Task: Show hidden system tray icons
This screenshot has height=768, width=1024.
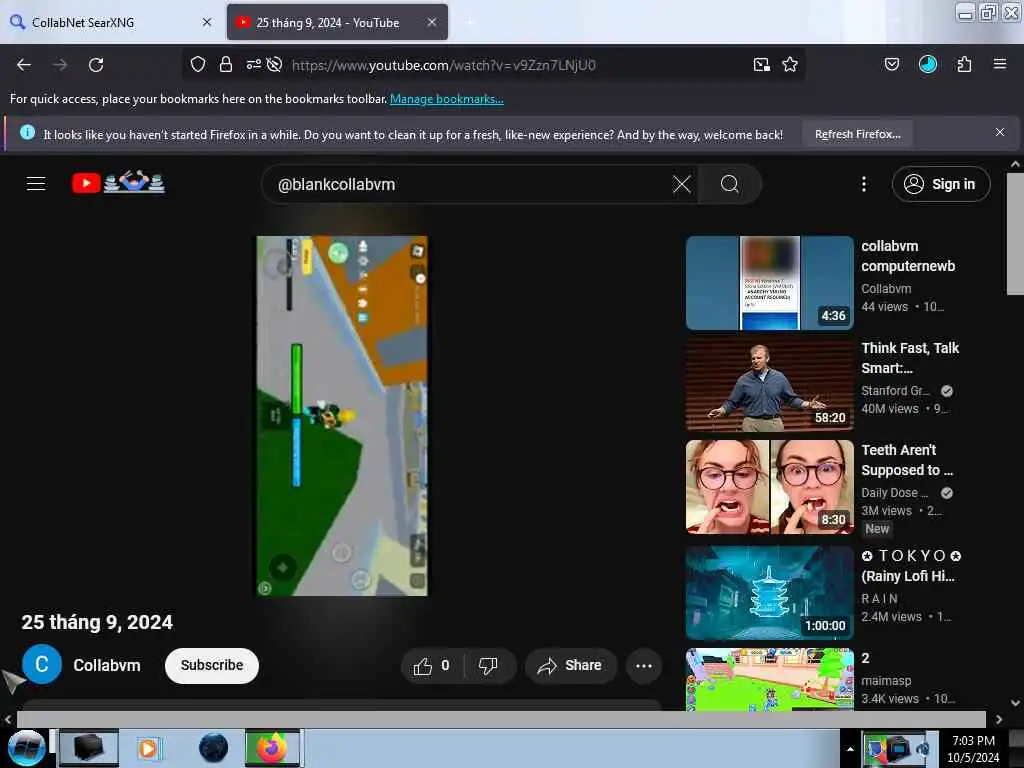Action: click(850, 749)
